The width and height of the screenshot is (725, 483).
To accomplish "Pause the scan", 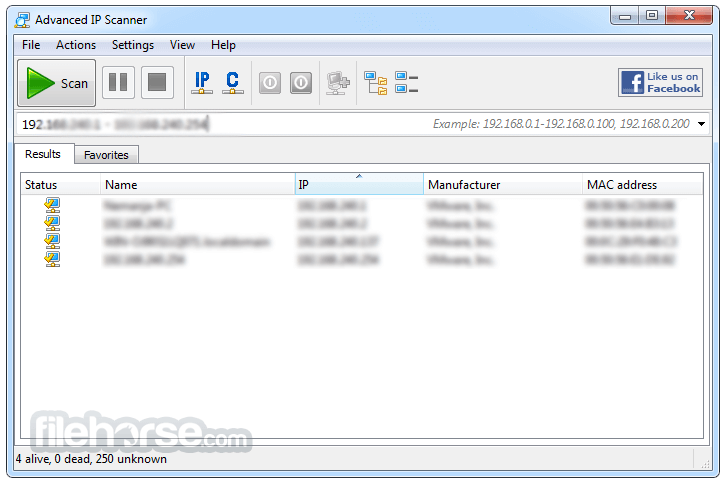I will pos(118,83).
